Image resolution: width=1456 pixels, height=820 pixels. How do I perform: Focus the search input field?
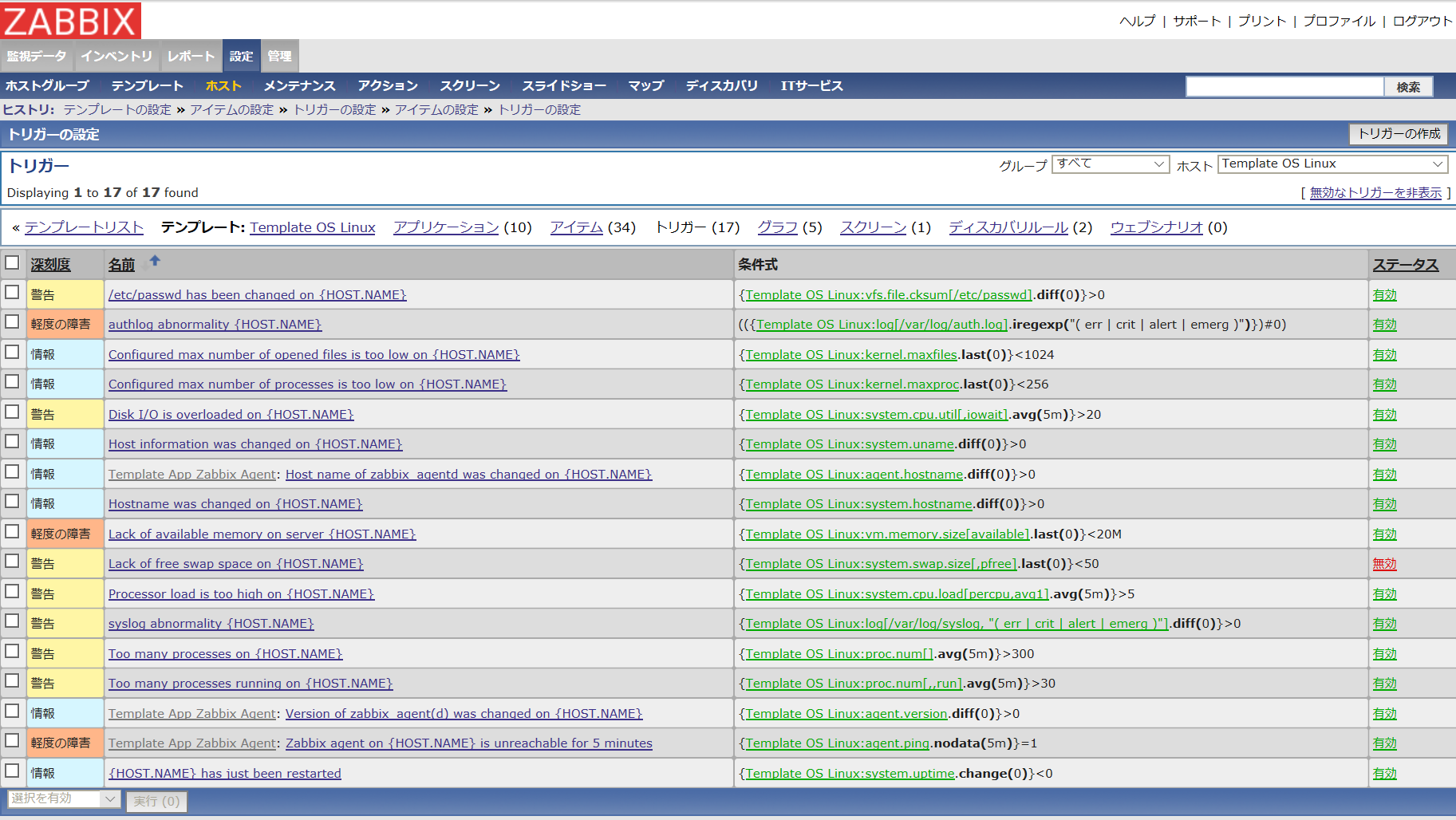tap(1284, 87)
